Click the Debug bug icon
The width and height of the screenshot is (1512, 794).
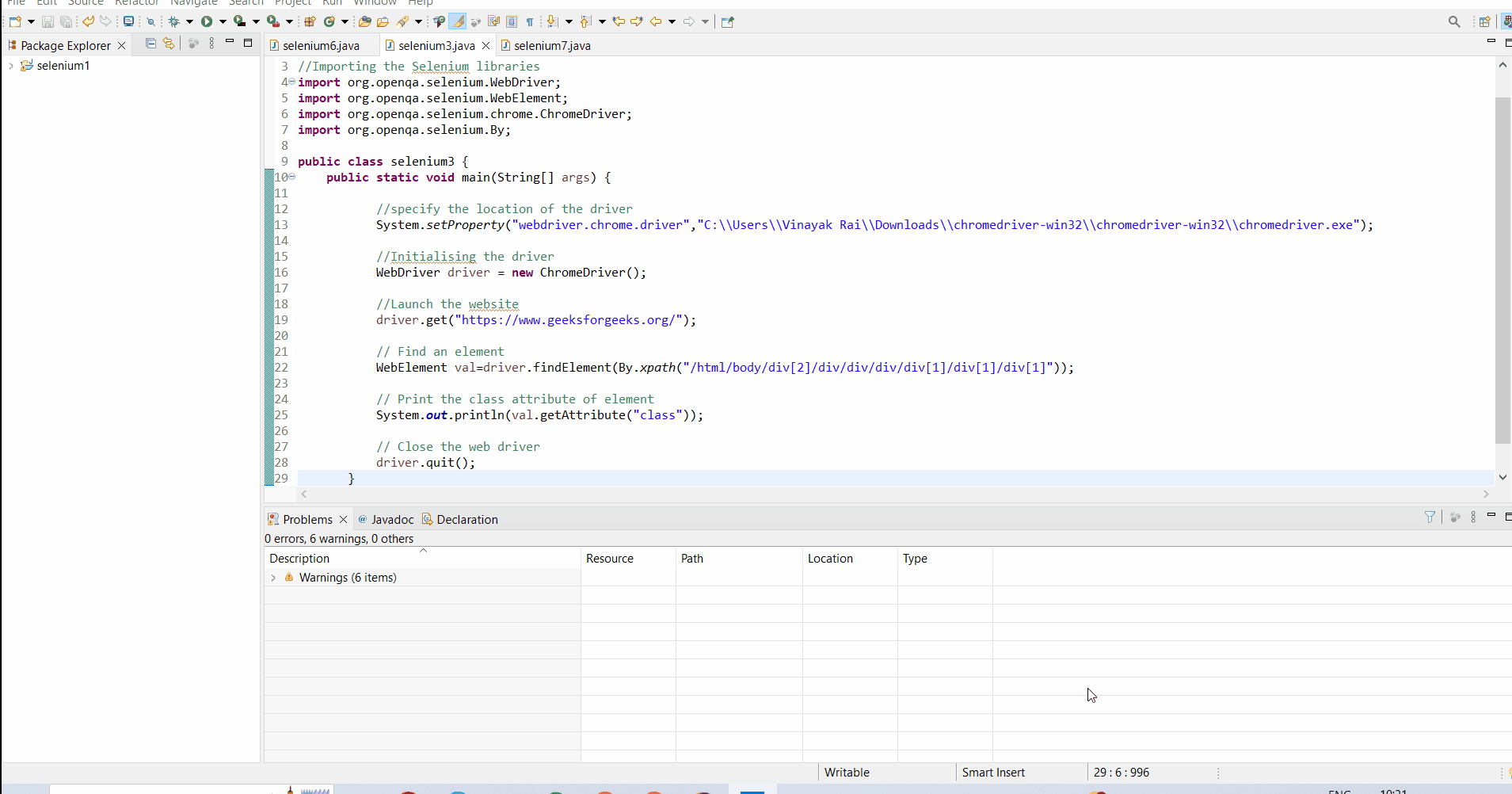pos(174,21)
